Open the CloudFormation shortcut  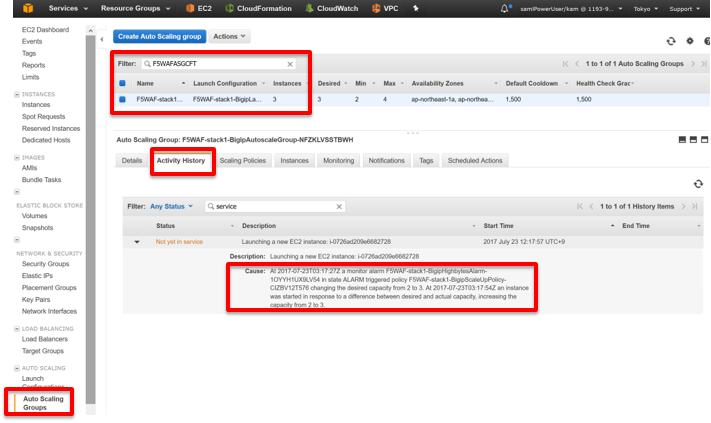tap(258, 8)
